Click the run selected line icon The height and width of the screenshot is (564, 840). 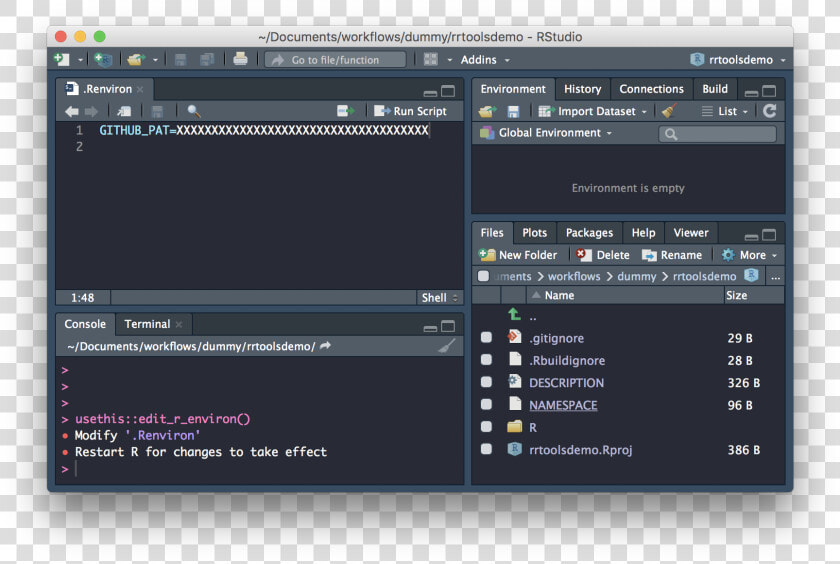pos(346,111)
